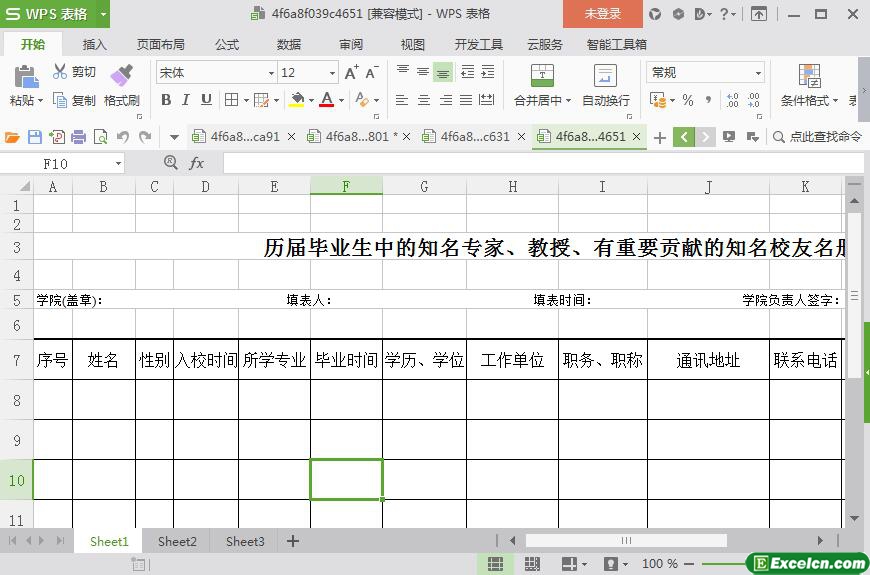Toggle Underline formatting

(x=206, y=100)
